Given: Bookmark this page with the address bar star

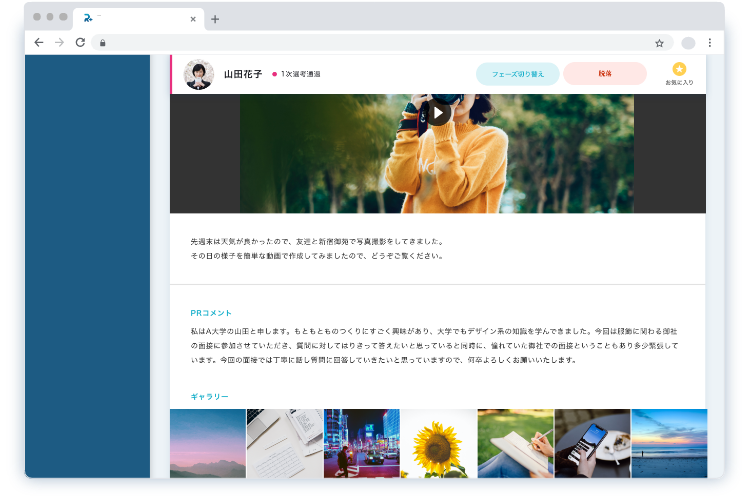Looking at the screenshot, I should coord(659,43).
